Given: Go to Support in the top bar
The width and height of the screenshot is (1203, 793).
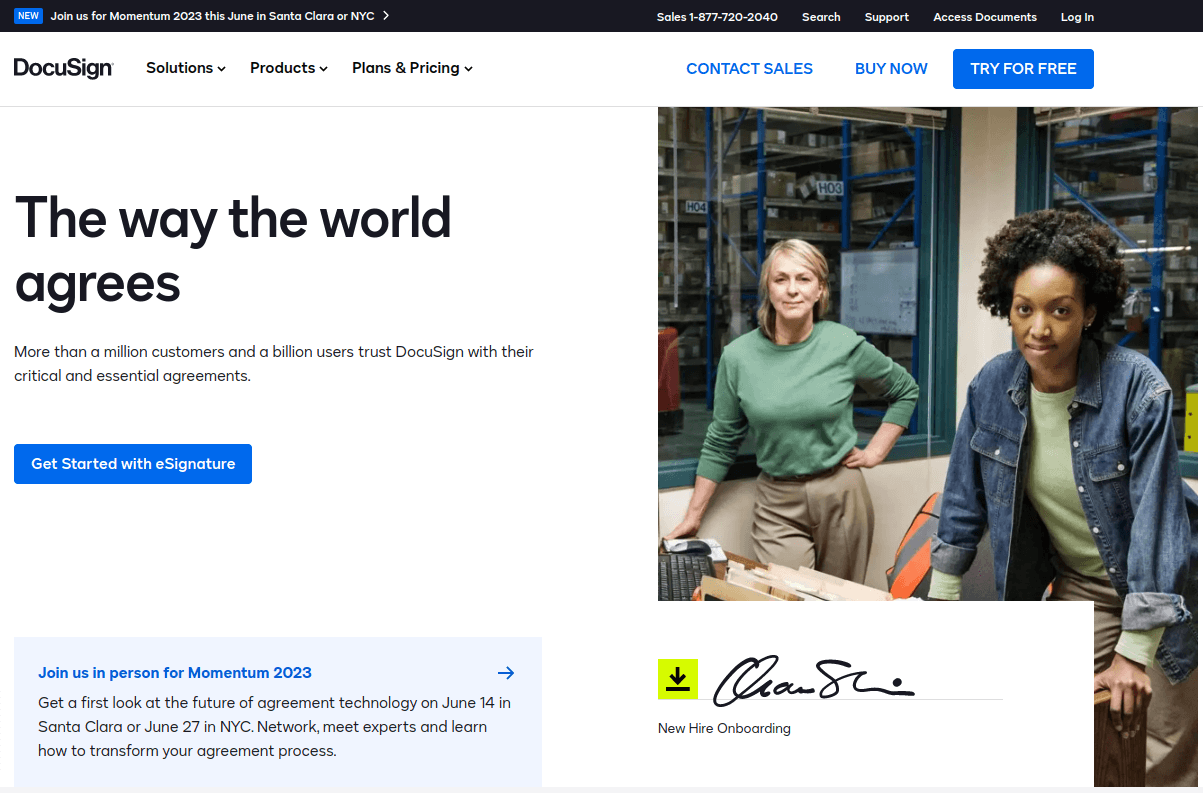Looking at the screenshot, I should click(887, 17).
